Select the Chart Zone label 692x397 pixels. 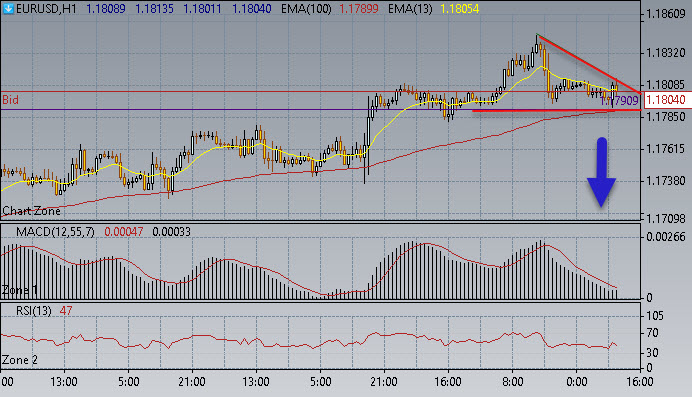(31, 211)
